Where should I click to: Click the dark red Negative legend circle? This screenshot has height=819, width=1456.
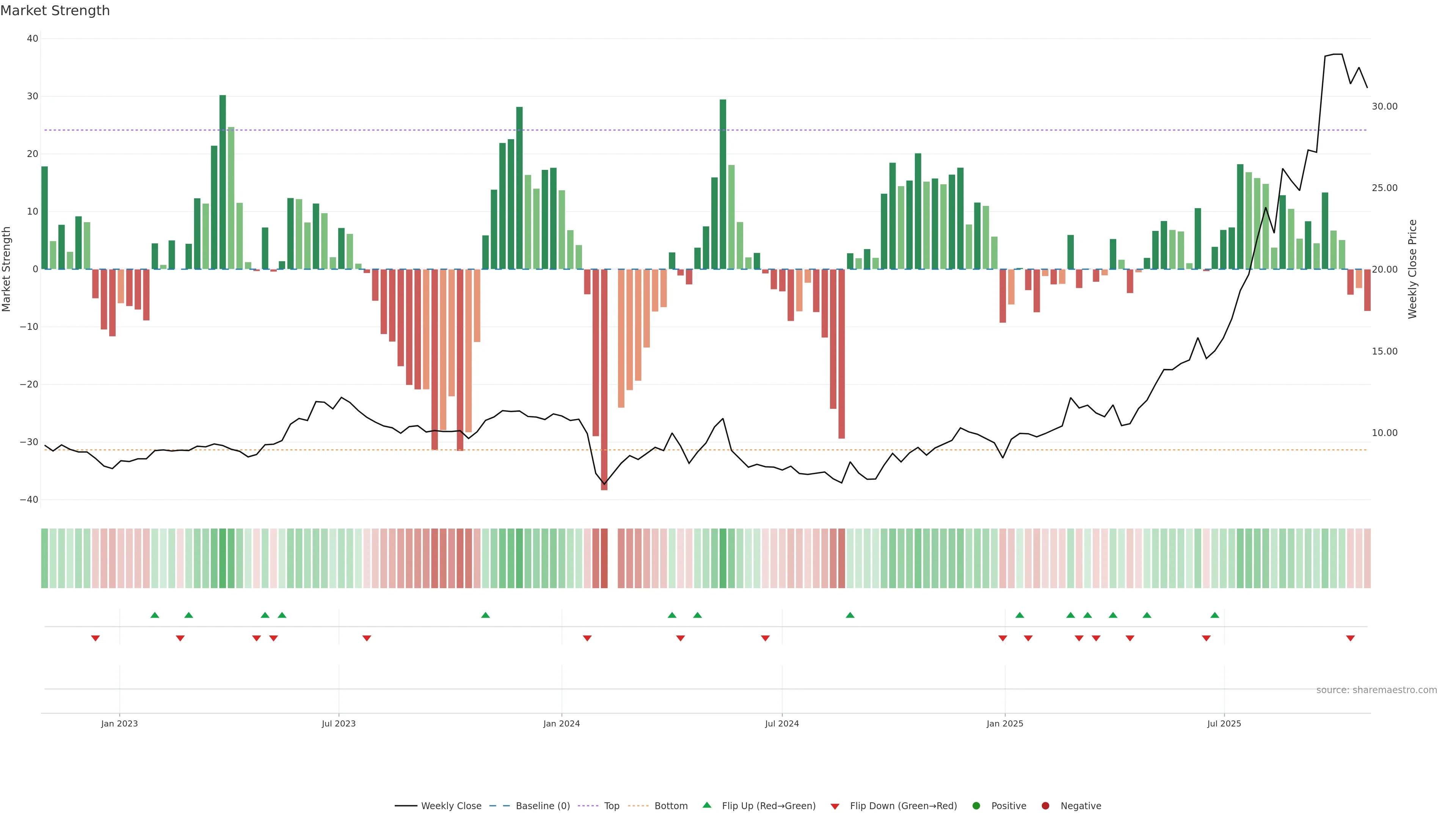click(x=1045, y=806)
